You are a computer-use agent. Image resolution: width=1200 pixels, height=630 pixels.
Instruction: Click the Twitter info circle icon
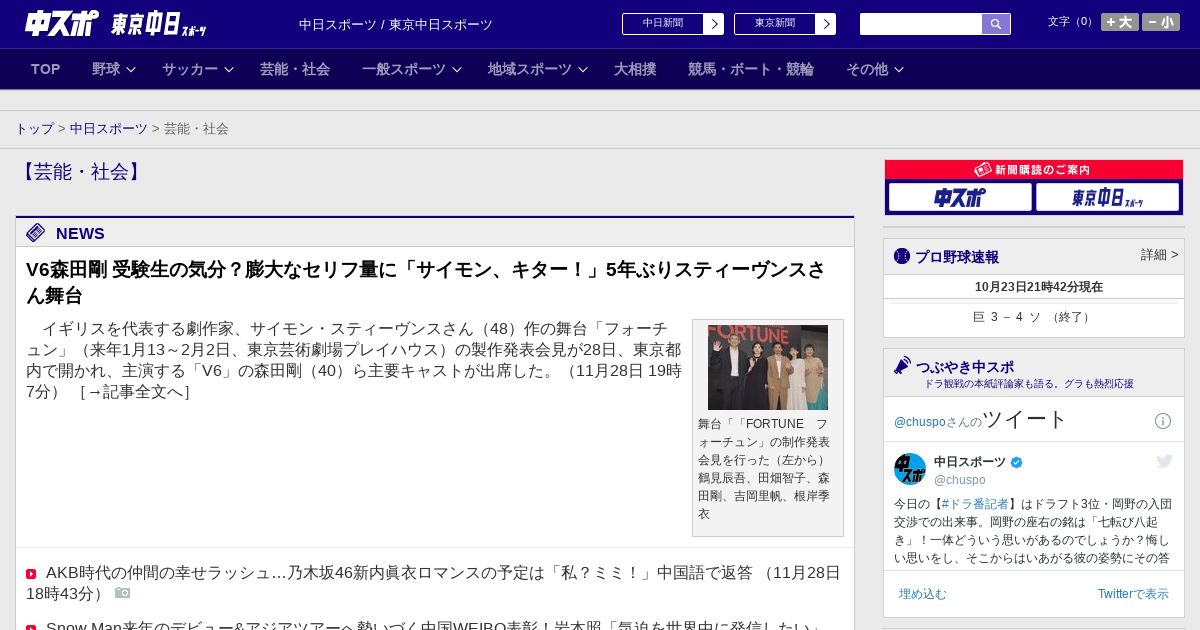coord(1163,421)
